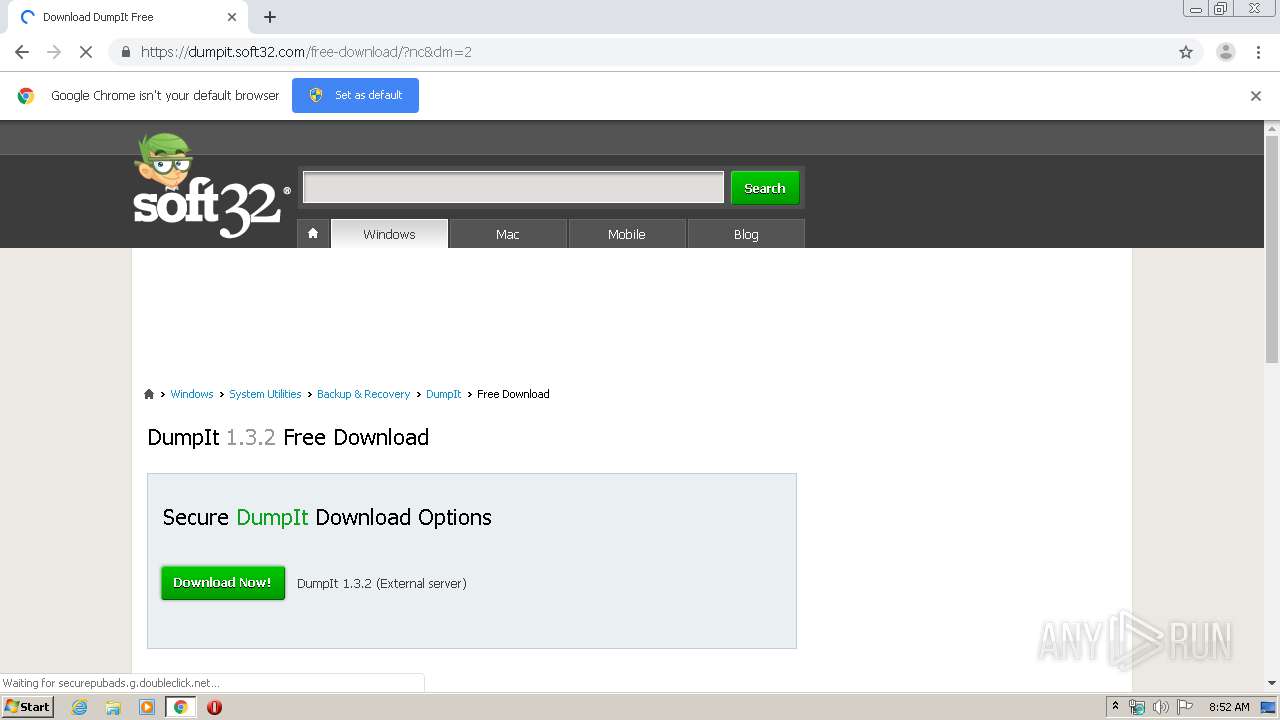Screen dimensions: 1280x720
Task: Click the browser forward arrow
Action: (54, 52)
